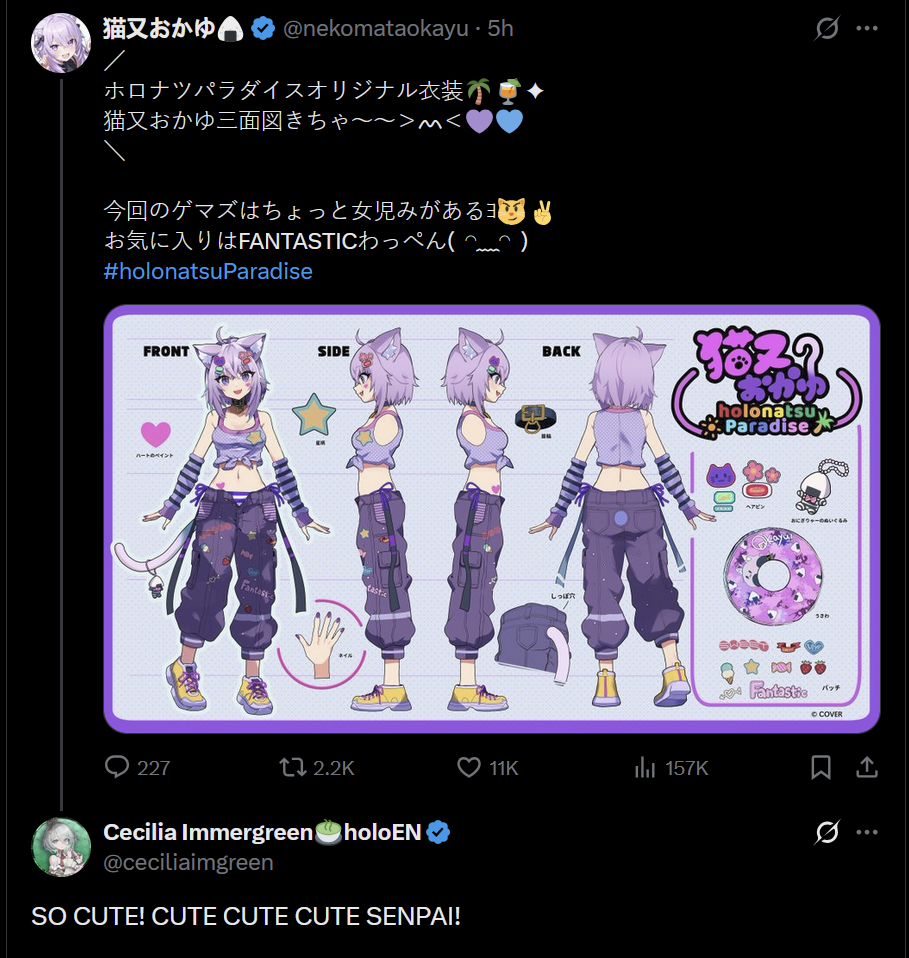Expand the more options on Cecilia's reply

pos(867,832)
